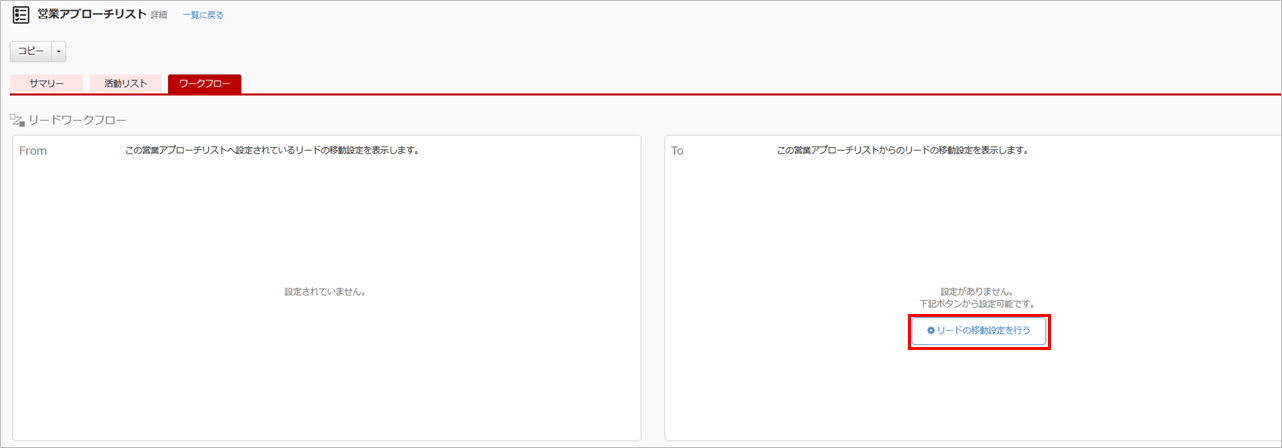Viewport: 1282px width, 448px height.
Task: Select the ワークフロー tab
Action: [x=204, y=84]
